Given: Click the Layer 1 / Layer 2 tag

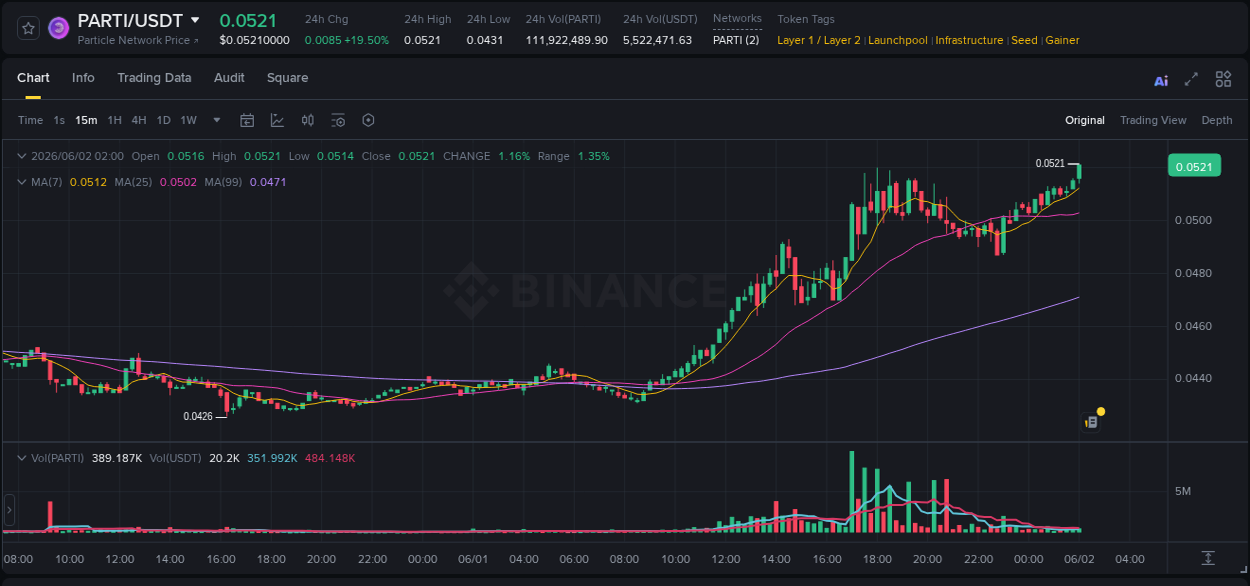Looking at the screenshot, I should [819, 40].
